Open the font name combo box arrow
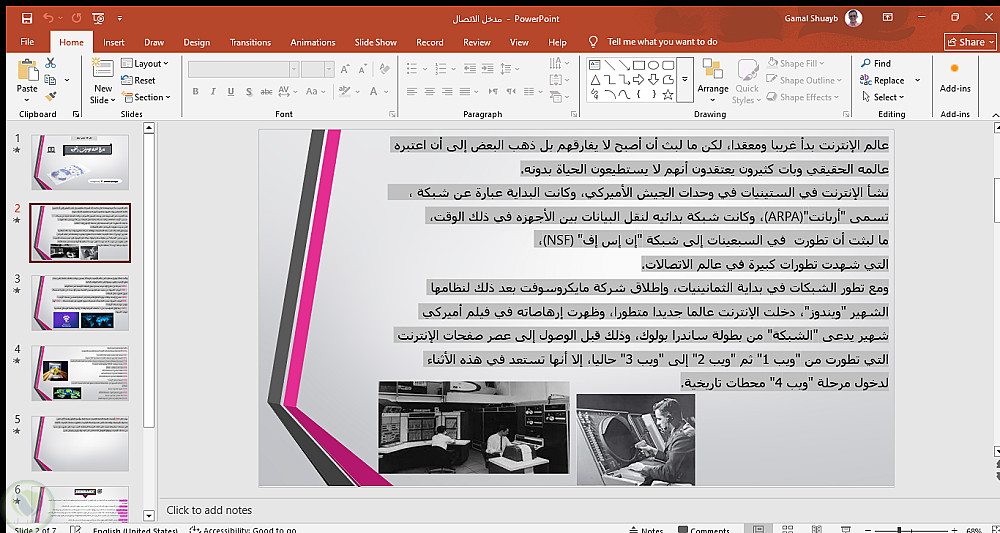This screenshot has width=1000, height=533. pyautogui.click(x=294, y=69)
